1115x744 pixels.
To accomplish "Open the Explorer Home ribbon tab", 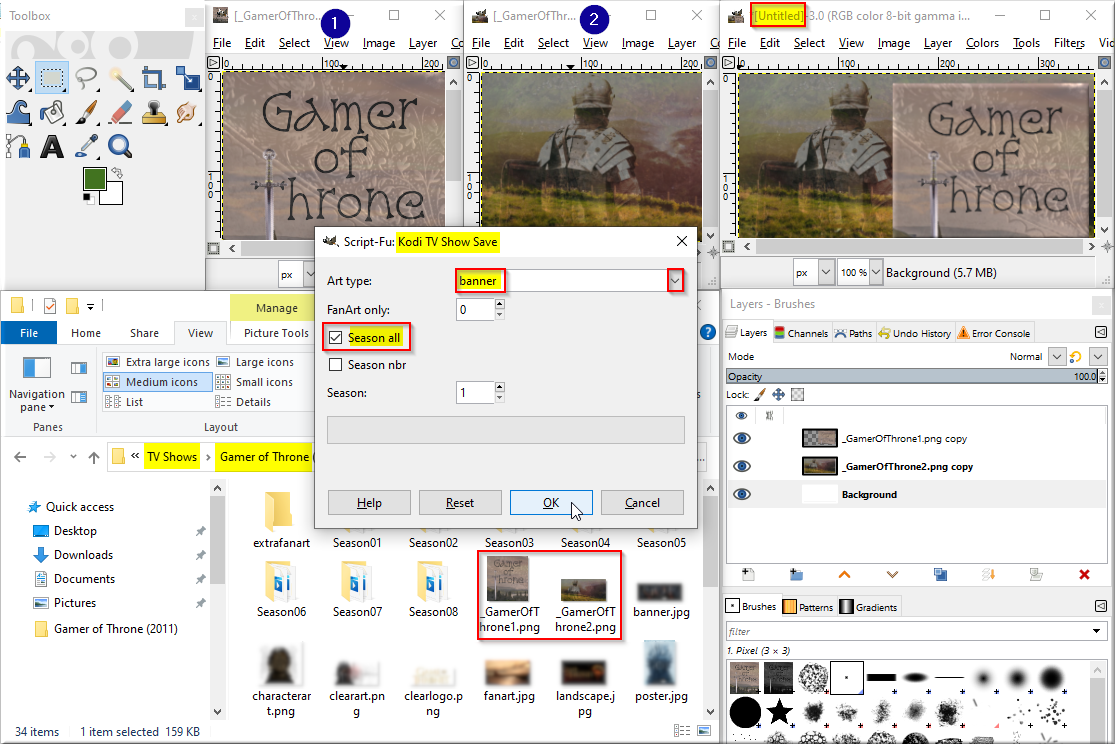I will point(86,333).
